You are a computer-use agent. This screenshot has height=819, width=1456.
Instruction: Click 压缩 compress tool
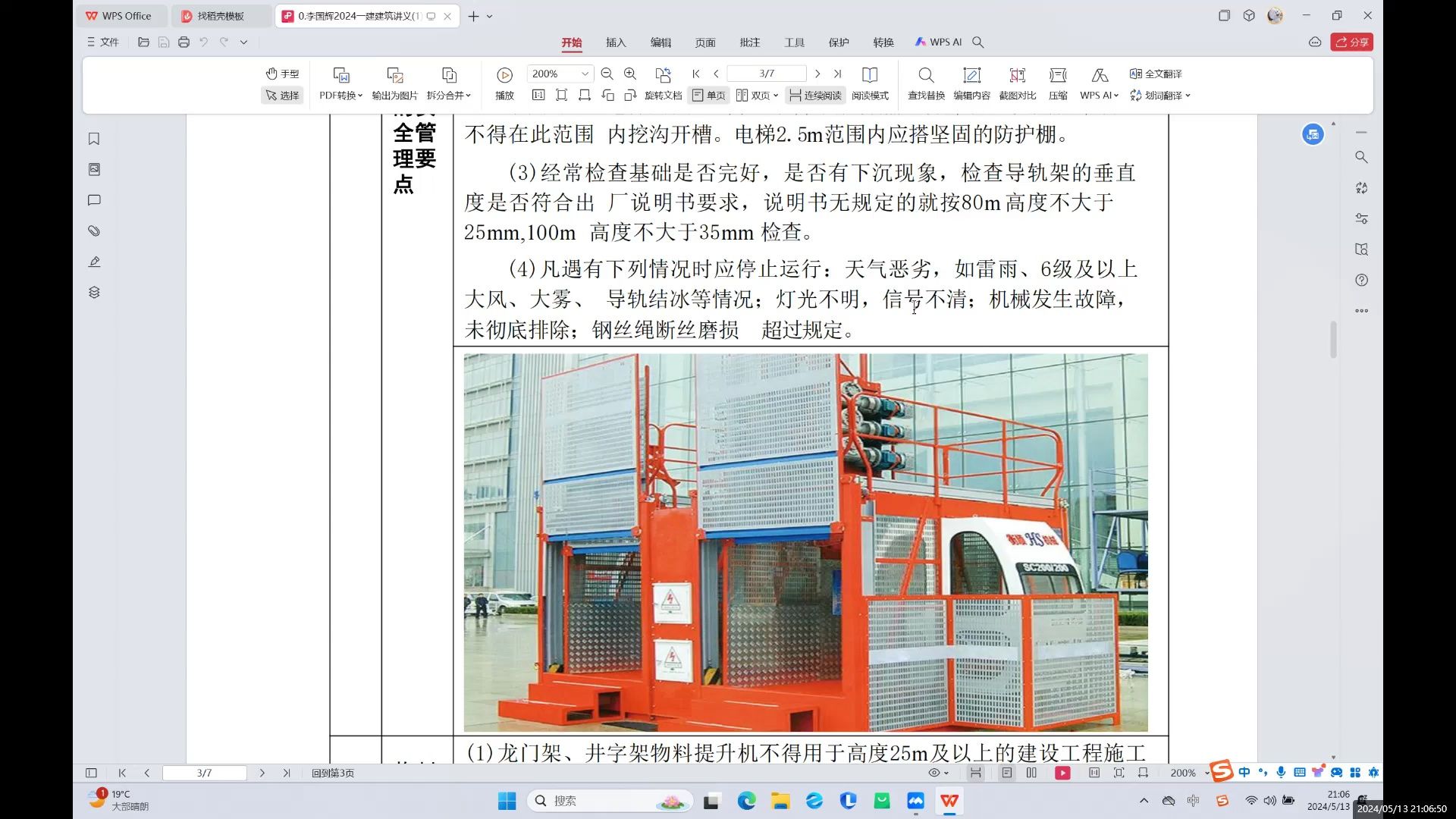click(x=1058, y=84)
